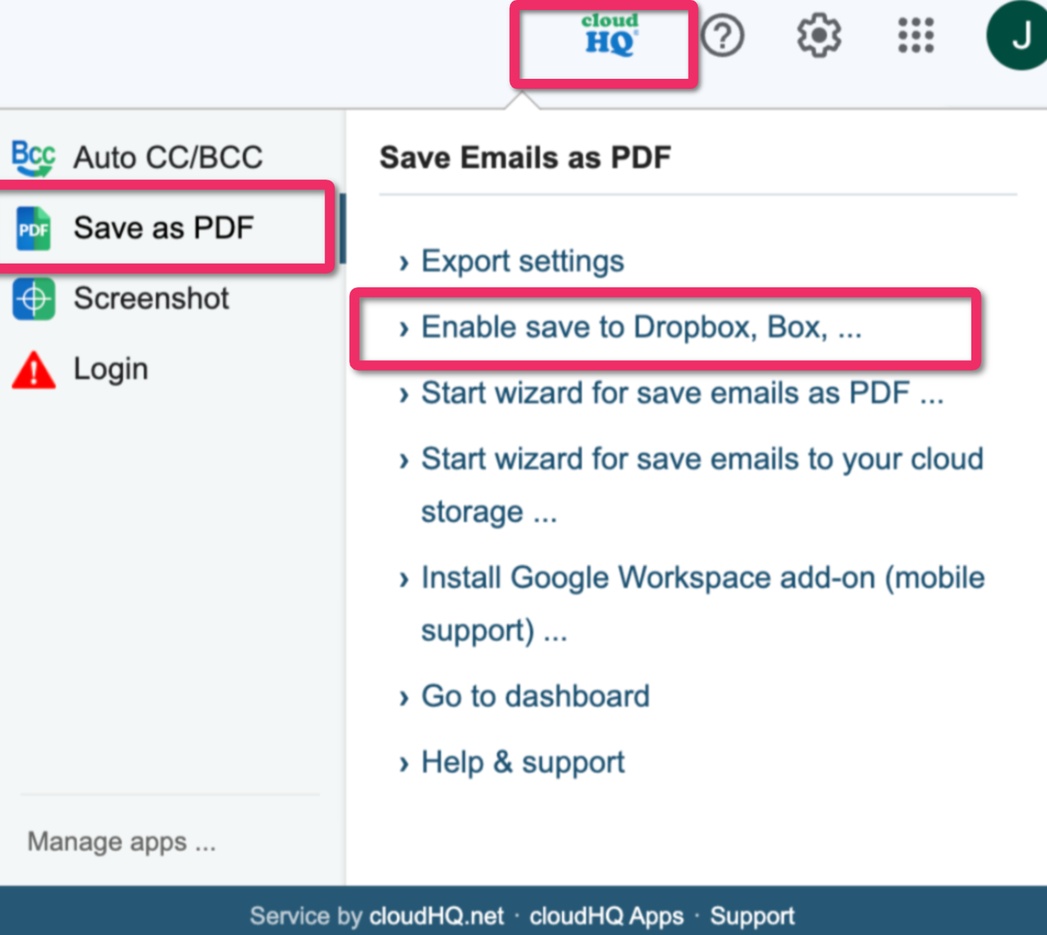This screenshot has height=935, width=1047.
Task: Click chevron beside Install Google Workspace add-on
Action: click(403, 579)
